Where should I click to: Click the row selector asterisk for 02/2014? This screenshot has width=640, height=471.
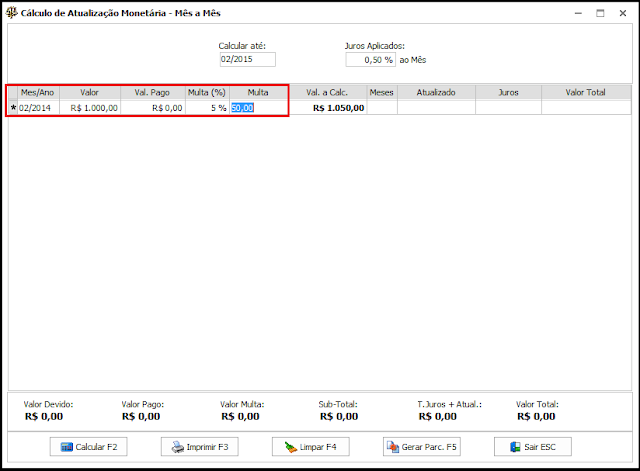click(13, 108)
